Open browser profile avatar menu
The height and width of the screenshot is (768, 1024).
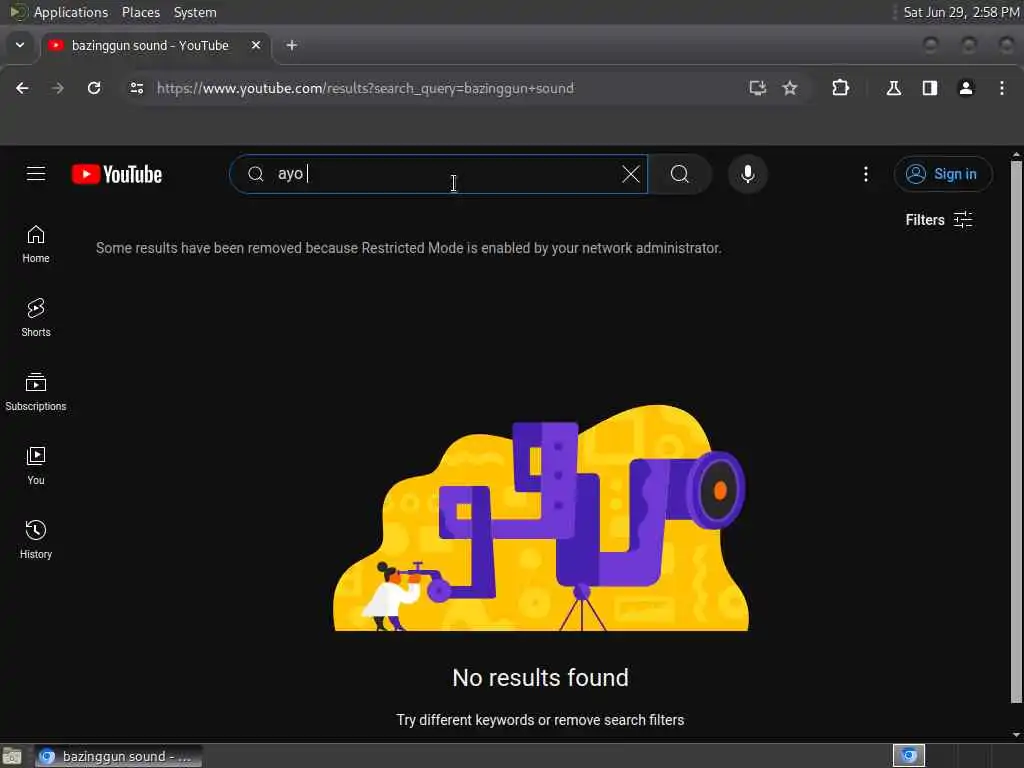(x=966, y=88)
